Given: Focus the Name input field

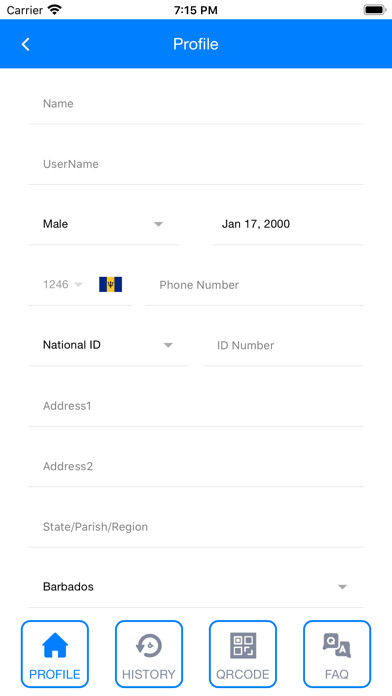Looking at the screenshot, I should coord(196,104).
